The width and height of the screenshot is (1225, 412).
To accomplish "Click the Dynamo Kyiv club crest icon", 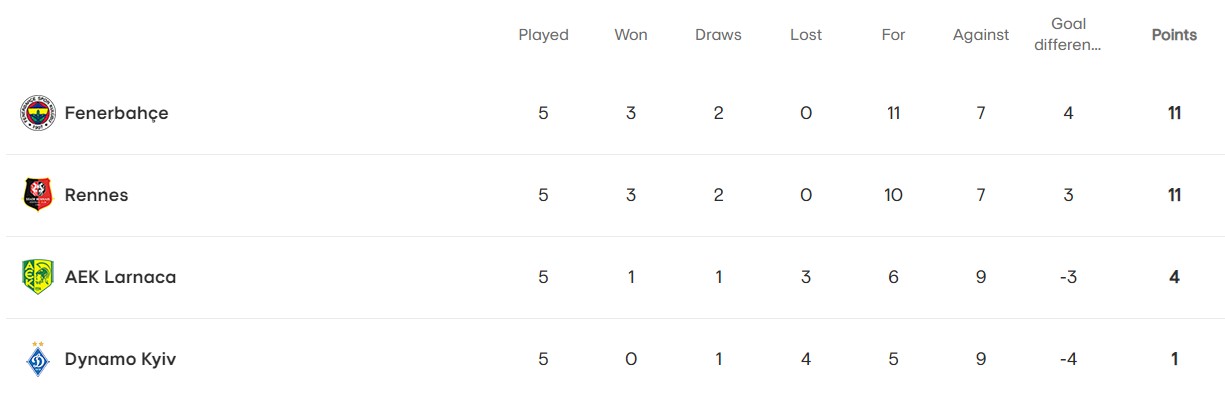I will click(38, 357).
